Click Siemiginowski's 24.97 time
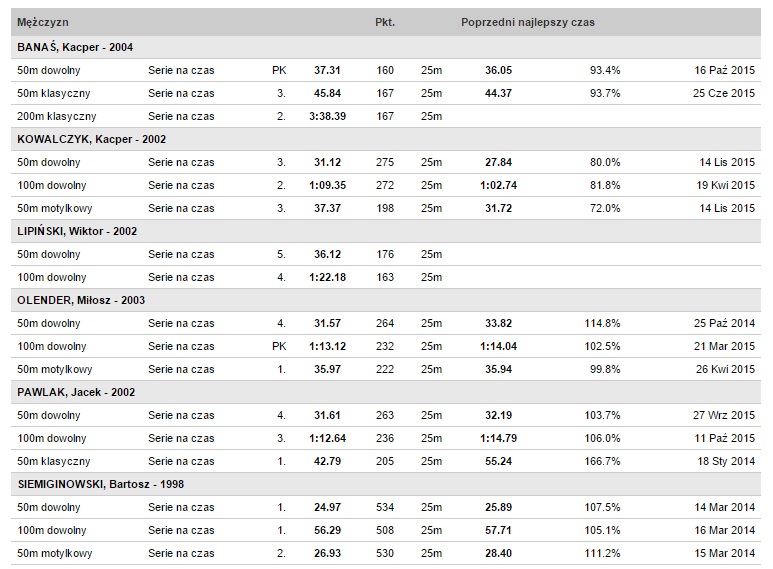 327,507
